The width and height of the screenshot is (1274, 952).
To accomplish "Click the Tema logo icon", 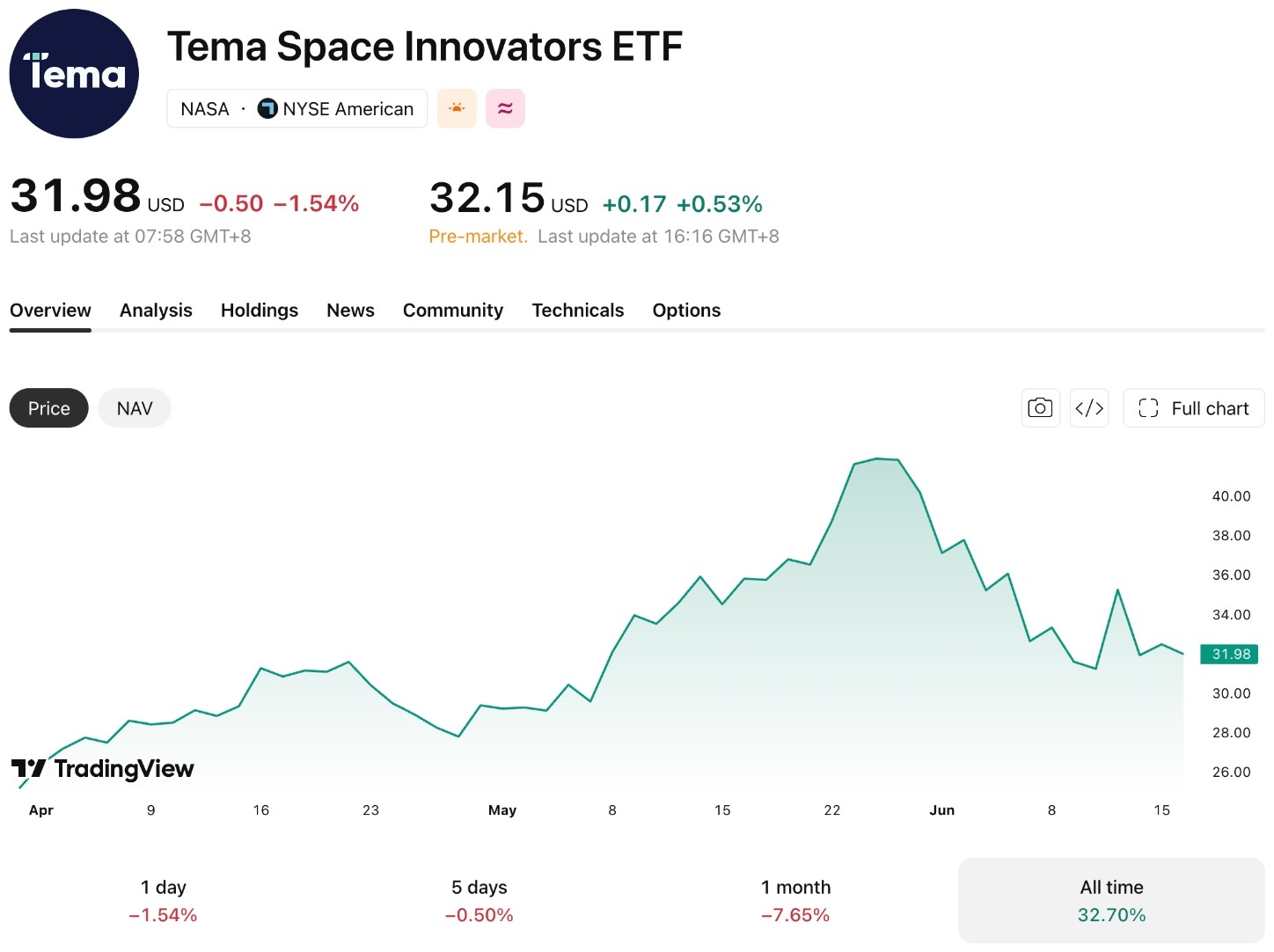I will pyautogui.click(x=74, y=74).
